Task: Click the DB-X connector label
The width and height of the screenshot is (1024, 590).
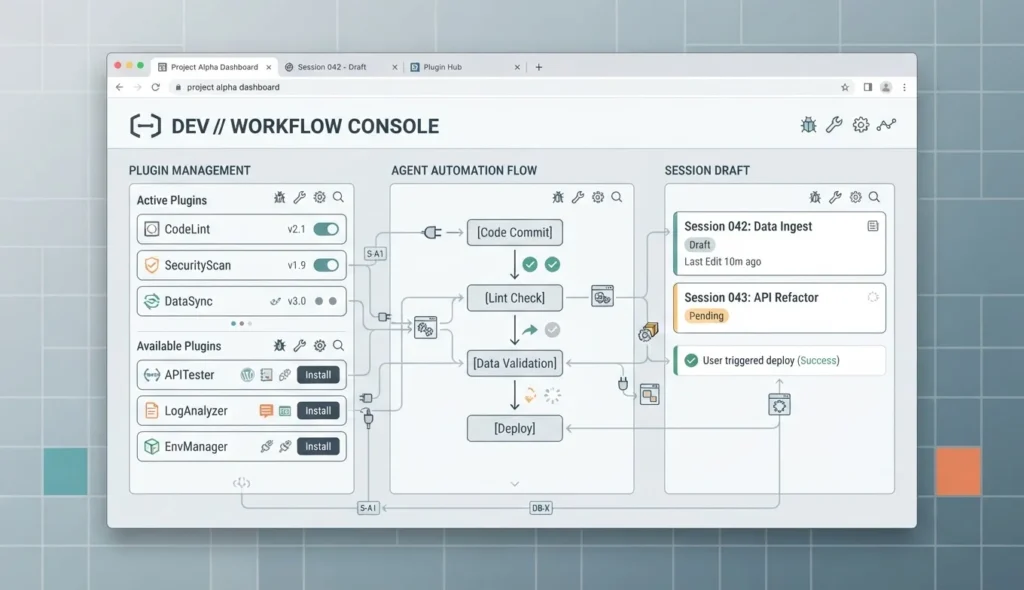Action: pyautogui.click(x=541, y=508)
